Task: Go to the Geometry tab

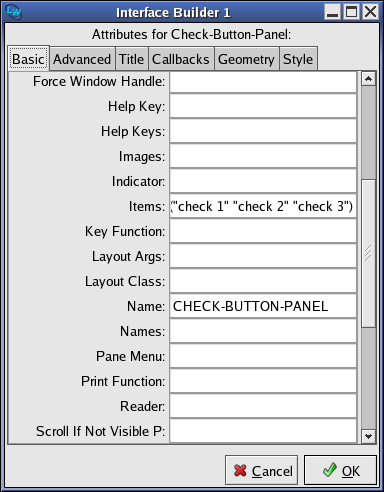Action: [x=246, y=59]
